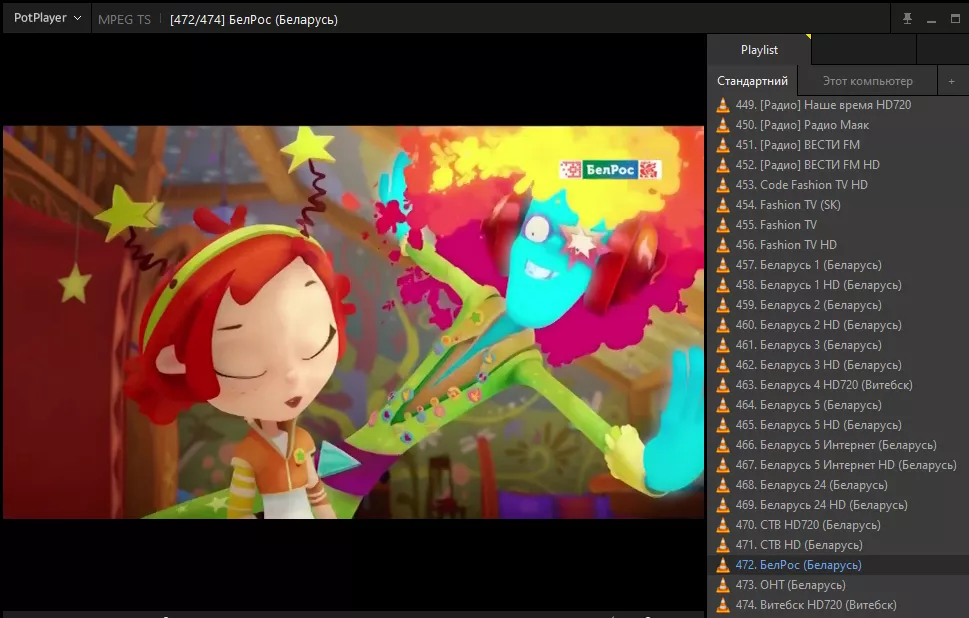The height and width of the screenshot is (618, 969).
Task: Click cone icon beside 463. Беларусь 4 HD720
Action: click(x=722, y=384)
